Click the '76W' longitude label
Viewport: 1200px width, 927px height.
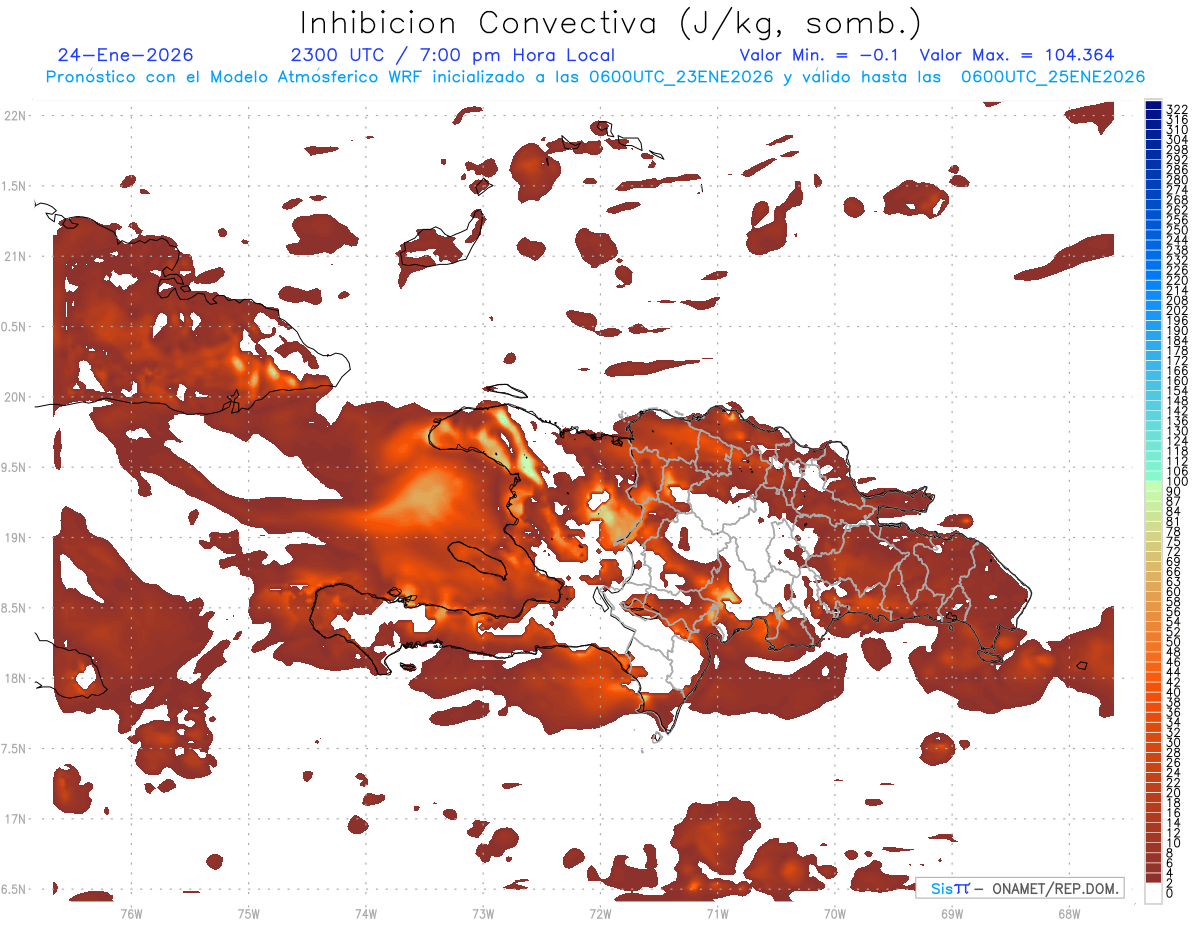click(131, 913)
